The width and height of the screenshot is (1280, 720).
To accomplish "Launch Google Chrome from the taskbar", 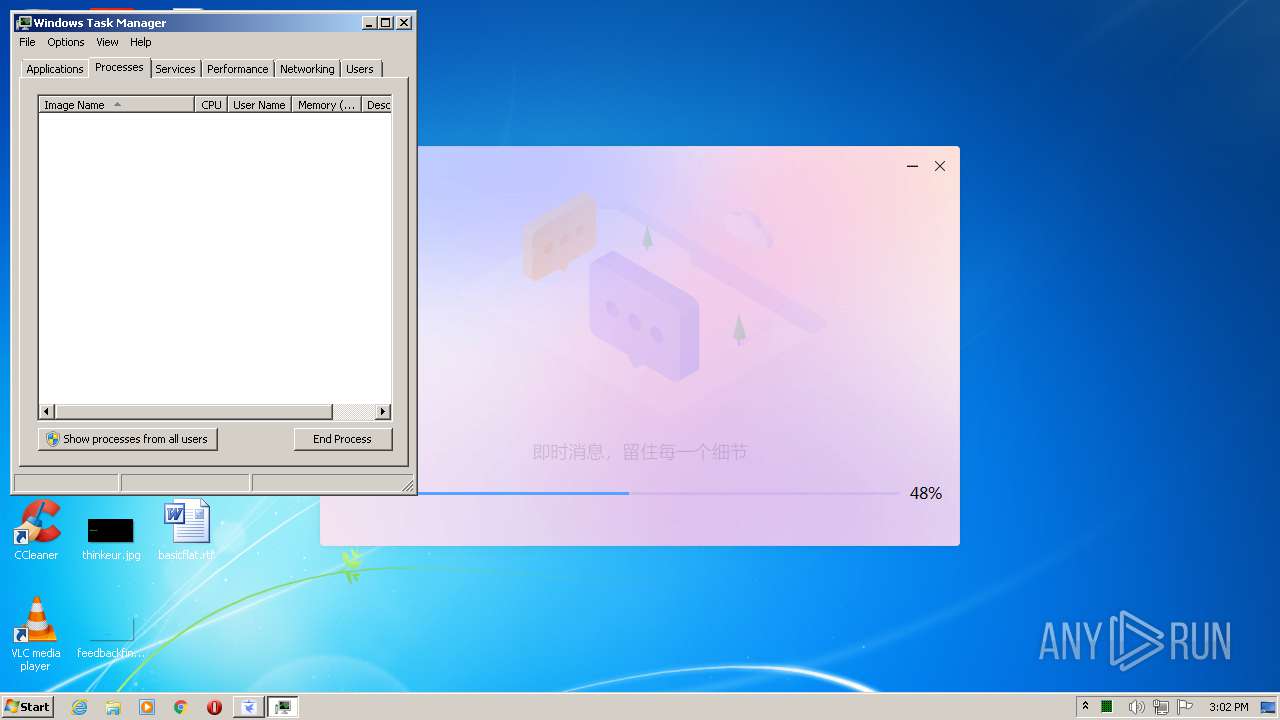I will pyautogui.click(x=181, y=707).
